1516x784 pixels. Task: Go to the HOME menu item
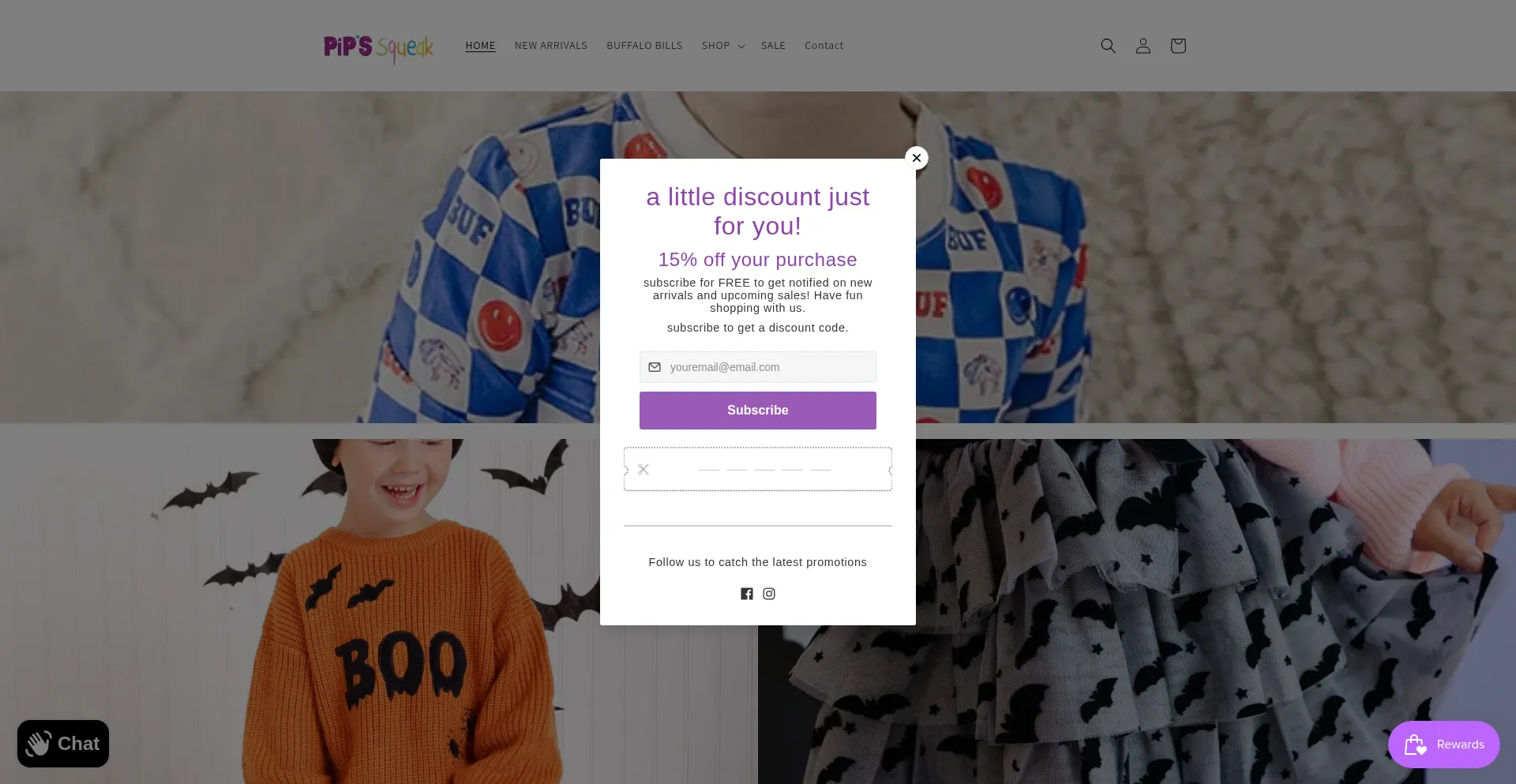480,46
